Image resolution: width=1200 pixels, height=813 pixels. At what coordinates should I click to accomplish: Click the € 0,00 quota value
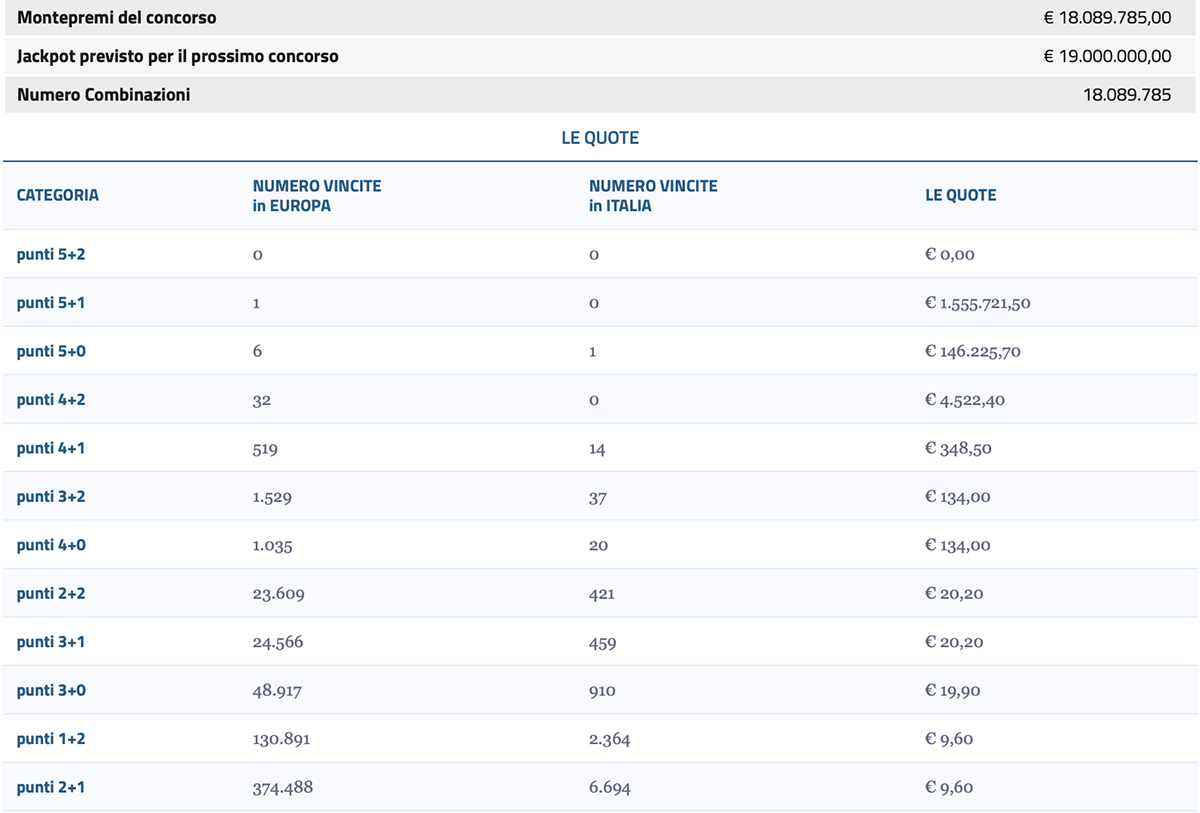click(x=950, y=255)
